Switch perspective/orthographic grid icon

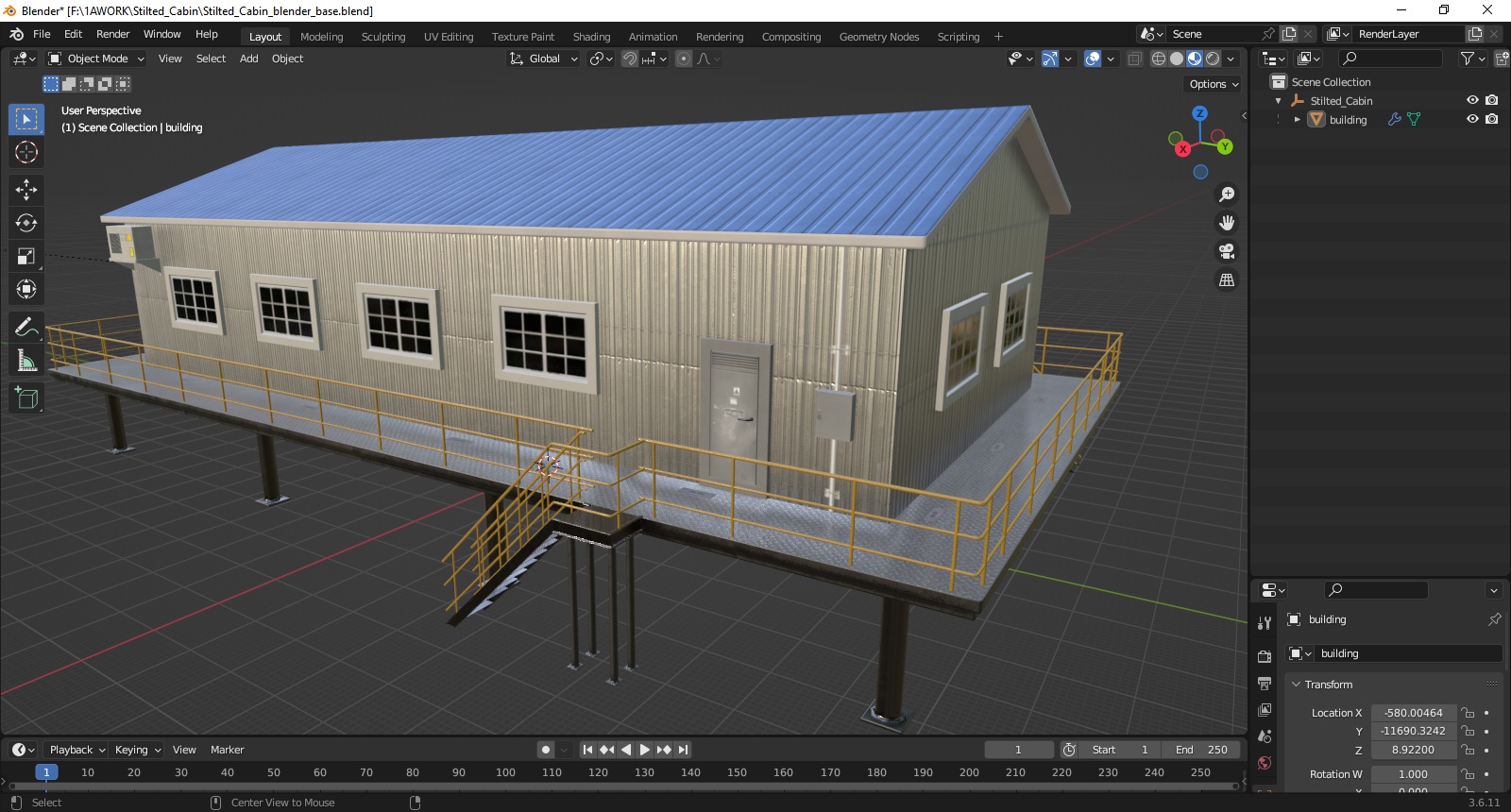pos(1227,279)
